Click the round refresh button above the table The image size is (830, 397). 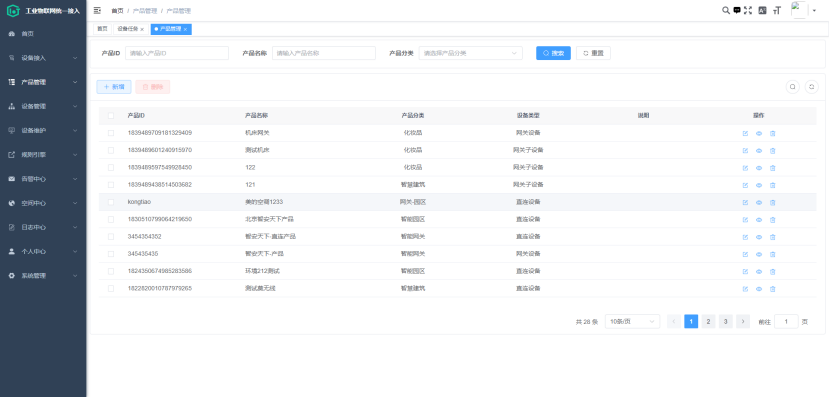811,87
